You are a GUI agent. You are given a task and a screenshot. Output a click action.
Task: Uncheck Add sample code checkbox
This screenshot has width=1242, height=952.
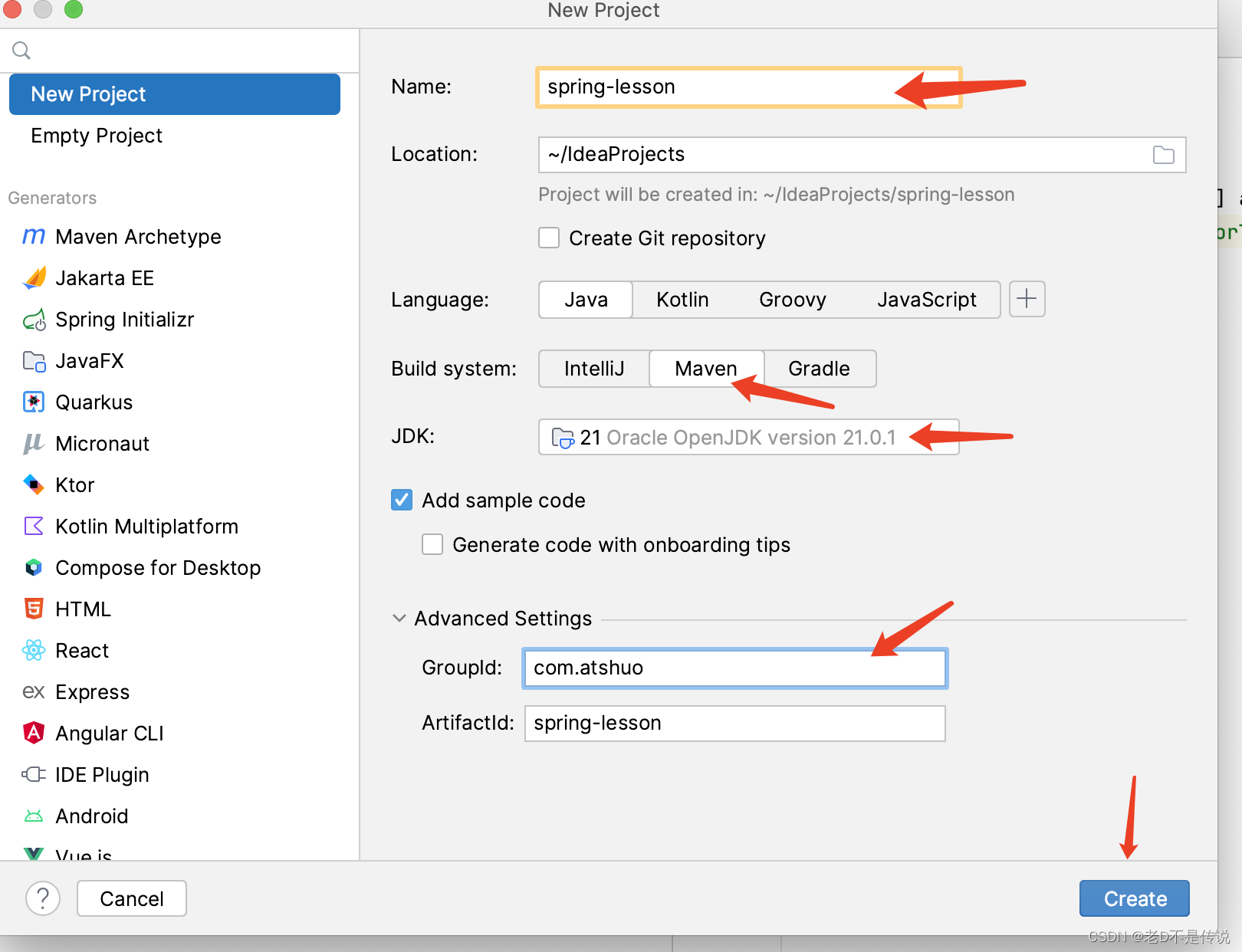[402, 500]
